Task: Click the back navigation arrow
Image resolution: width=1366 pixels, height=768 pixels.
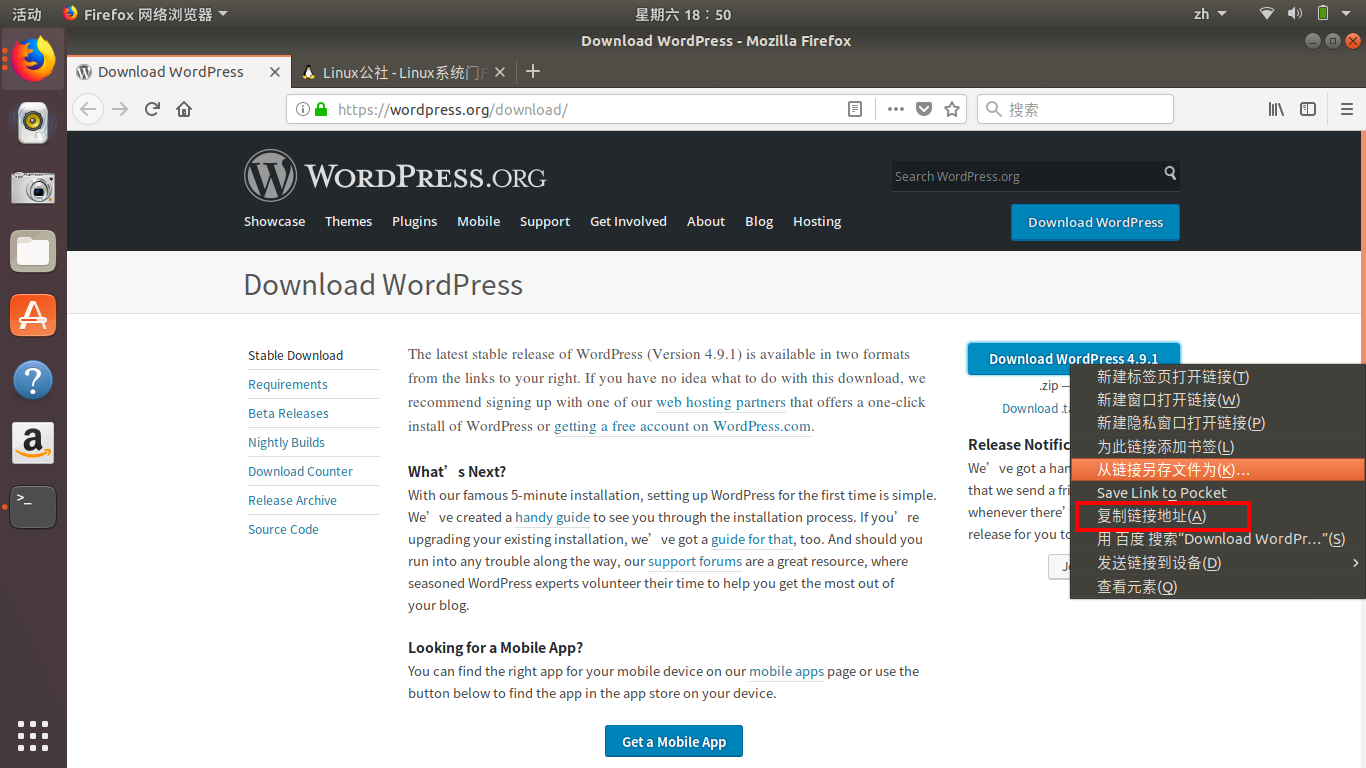Action: click(88, 109)
